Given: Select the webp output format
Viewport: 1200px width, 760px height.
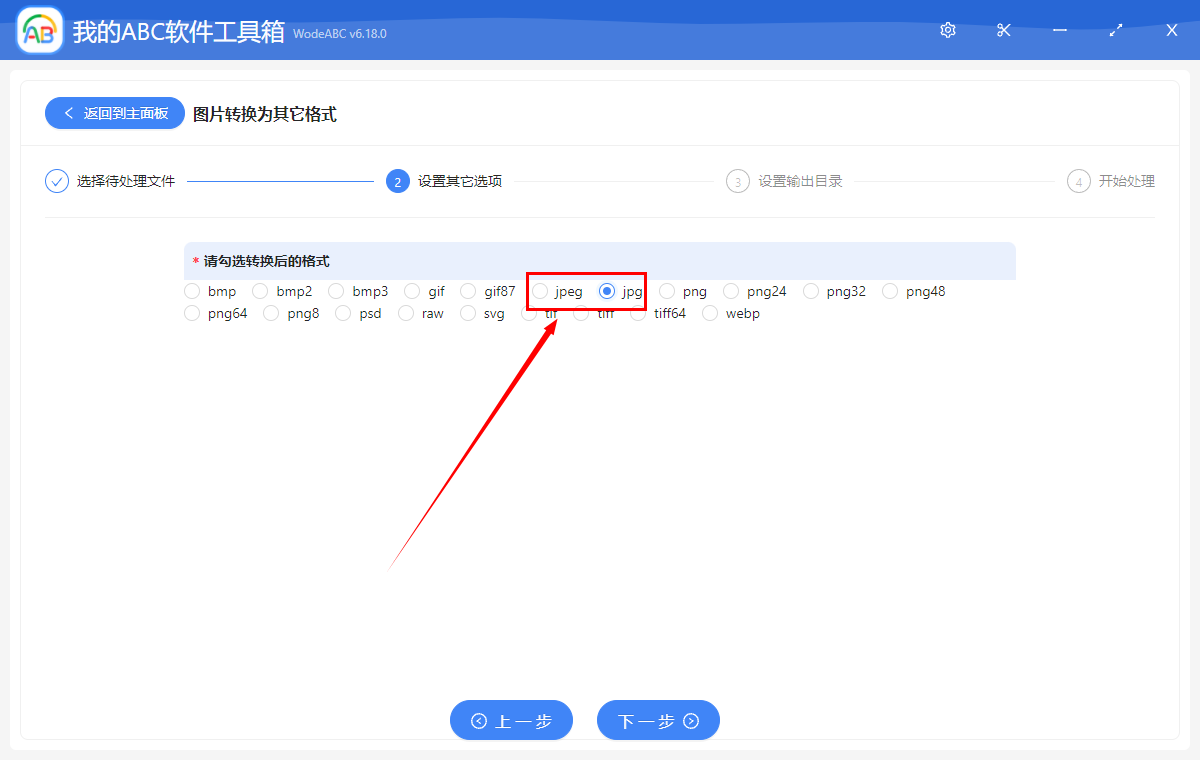Looking at the screenshot, I should click(711, 312).
